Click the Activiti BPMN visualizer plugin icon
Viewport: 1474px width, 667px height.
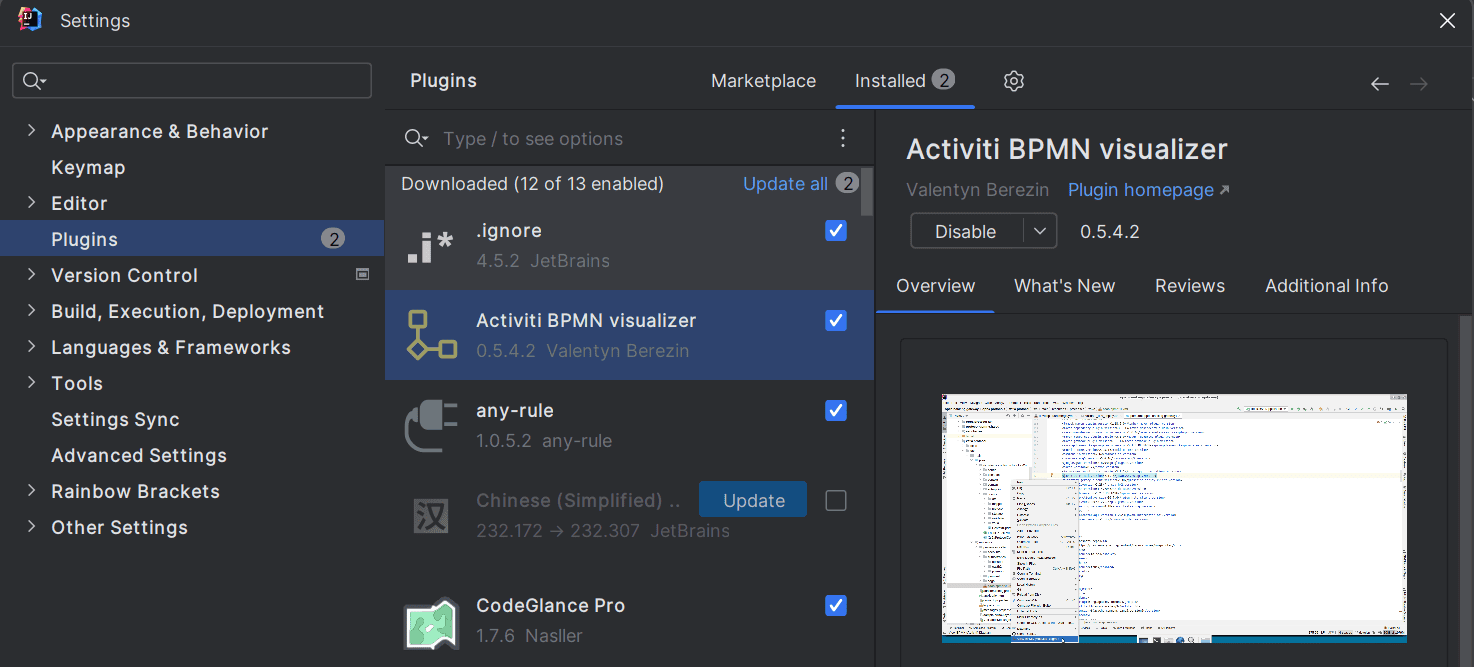pyautogui.click(x=431, y=335)
